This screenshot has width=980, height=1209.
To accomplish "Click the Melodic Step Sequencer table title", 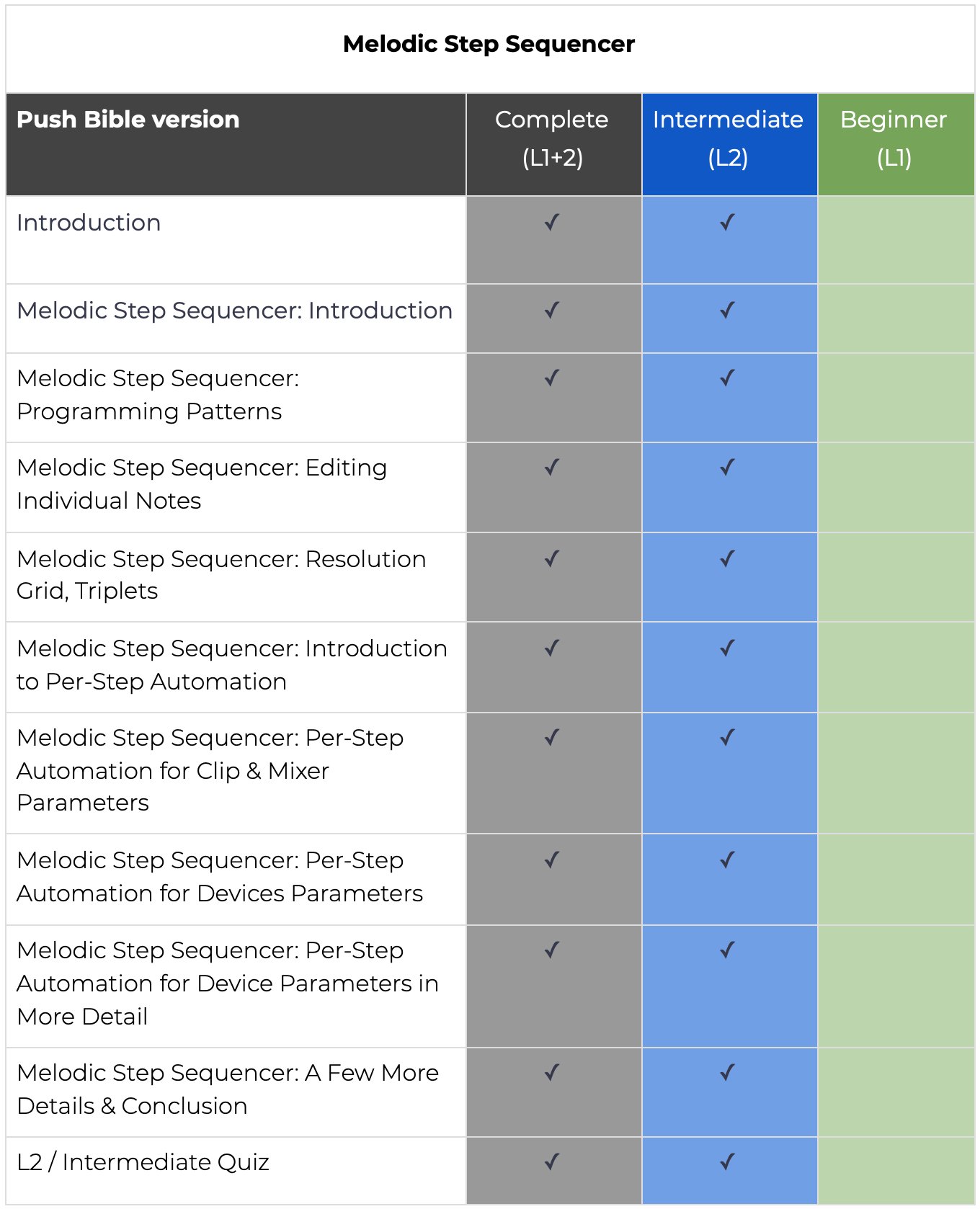I will (489, 44).
